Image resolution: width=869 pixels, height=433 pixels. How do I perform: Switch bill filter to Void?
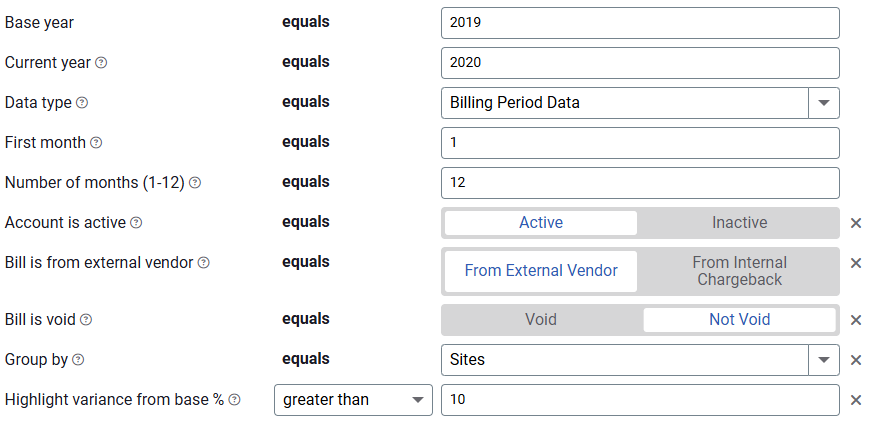click(541, 320)
